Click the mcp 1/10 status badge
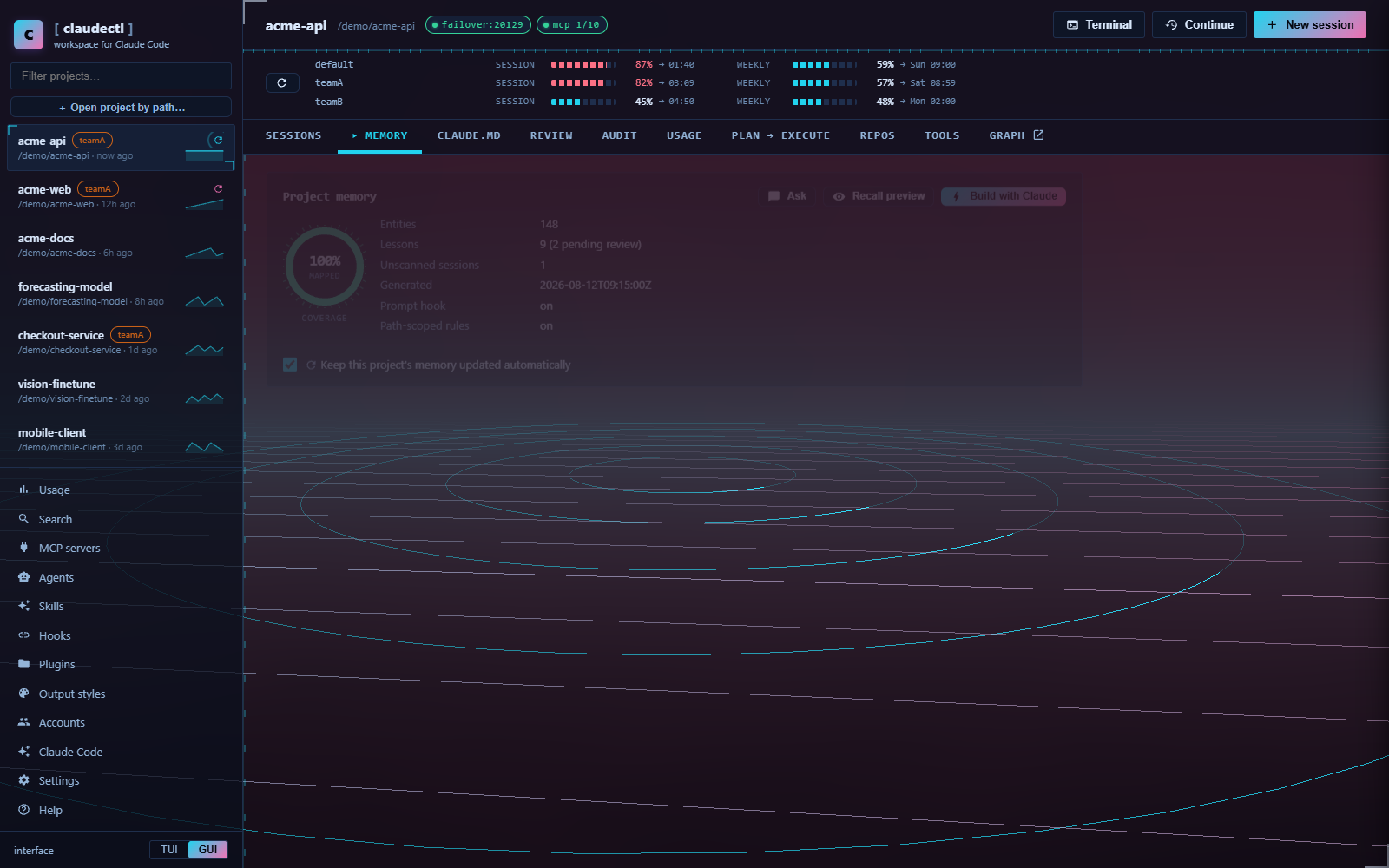Viewport: 1389px width, 868px height. tap(572, 25)
